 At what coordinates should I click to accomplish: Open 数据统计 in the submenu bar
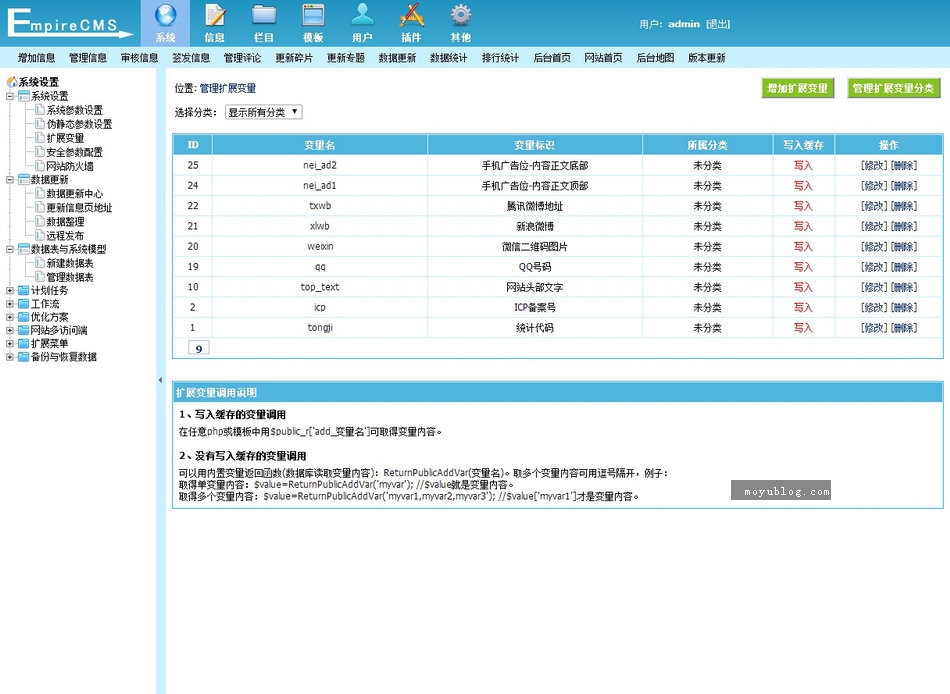pyautogui.click(x=449, y=58)
